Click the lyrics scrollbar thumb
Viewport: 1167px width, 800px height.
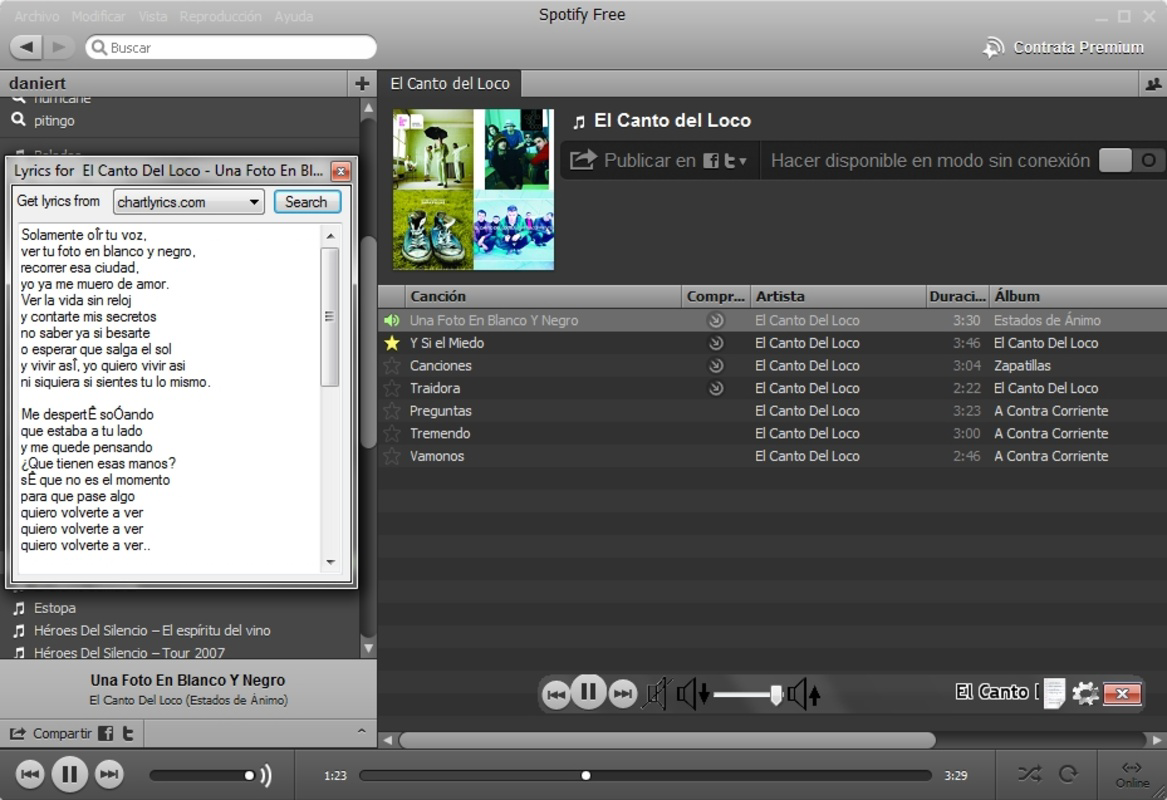330,317
